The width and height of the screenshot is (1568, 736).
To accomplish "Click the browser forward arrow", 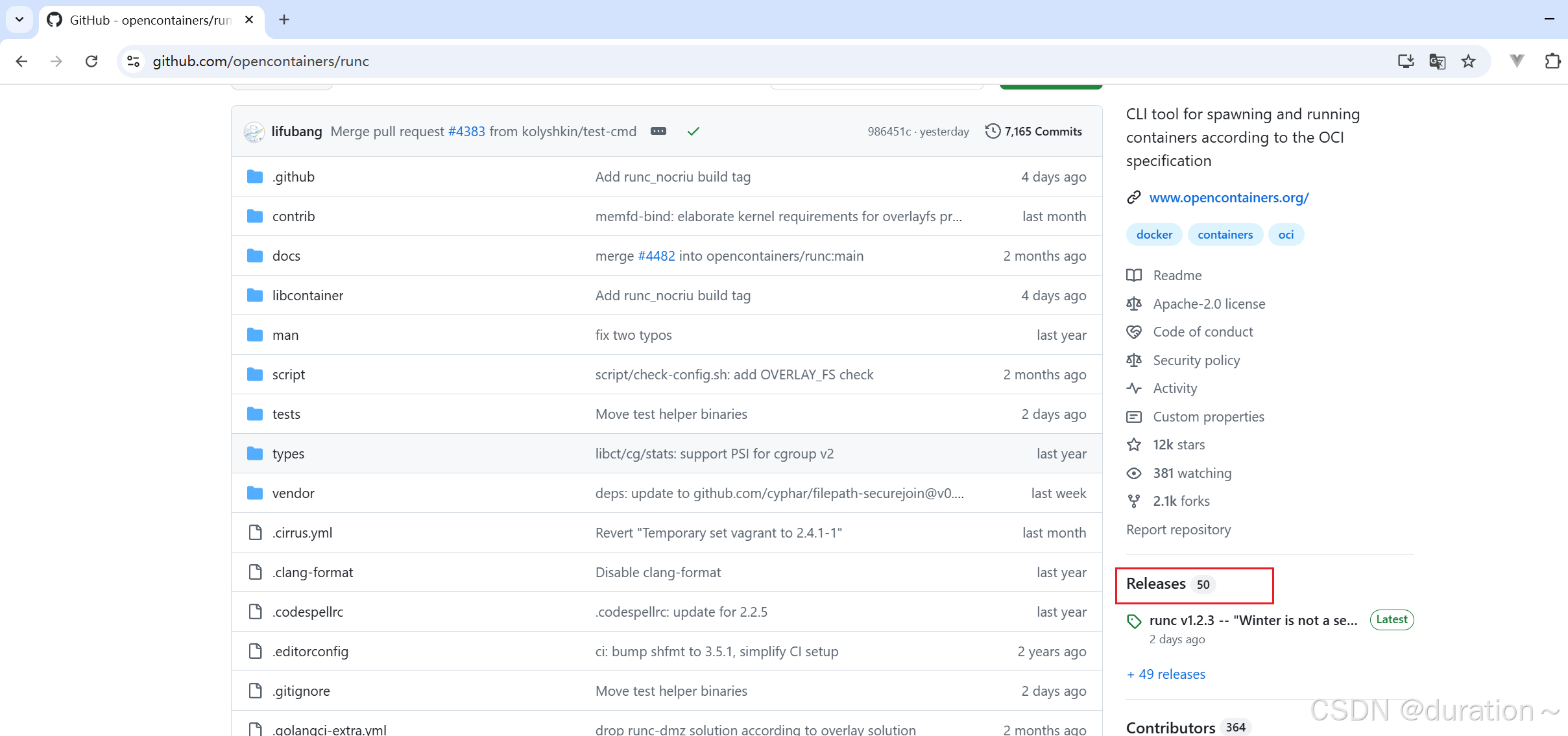I will (x=56, y=61).
